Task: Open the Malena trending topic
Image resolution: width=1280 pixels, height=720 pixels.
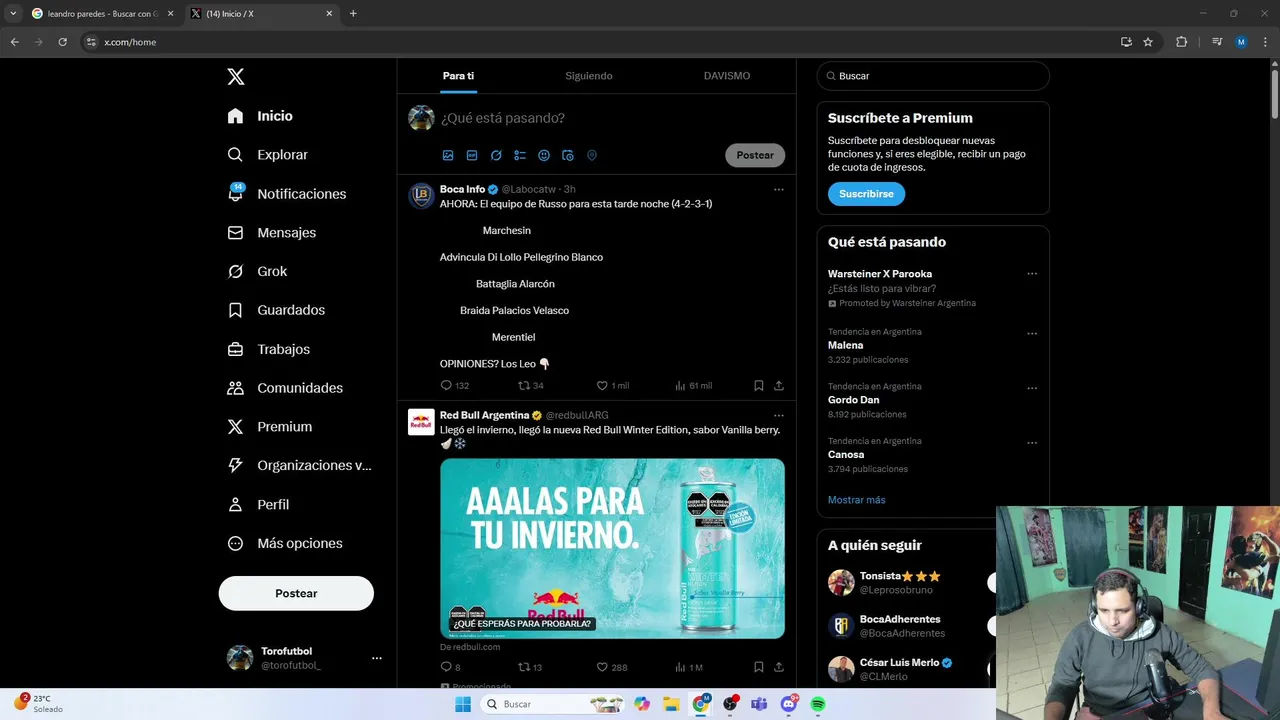Action: click(x=845, y=345)
